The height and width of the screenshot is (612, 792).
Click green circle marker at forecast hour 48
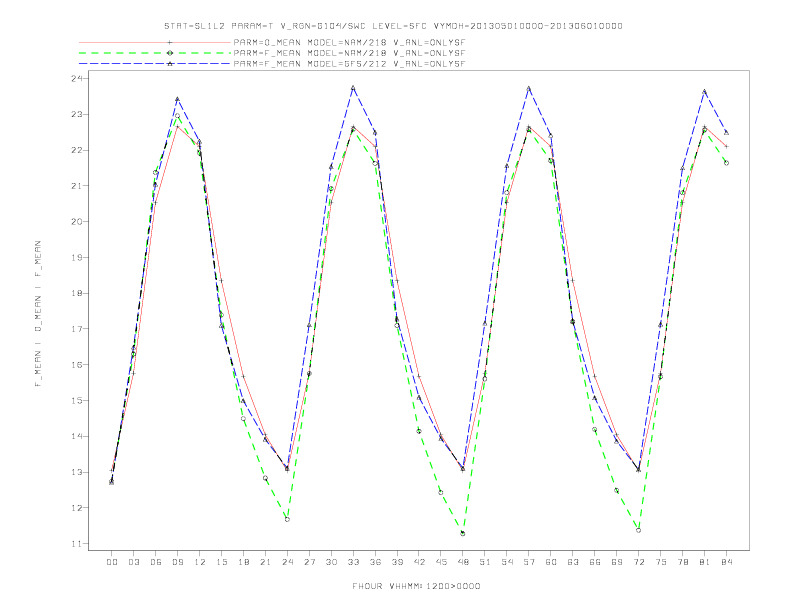(x=463, y=533)
